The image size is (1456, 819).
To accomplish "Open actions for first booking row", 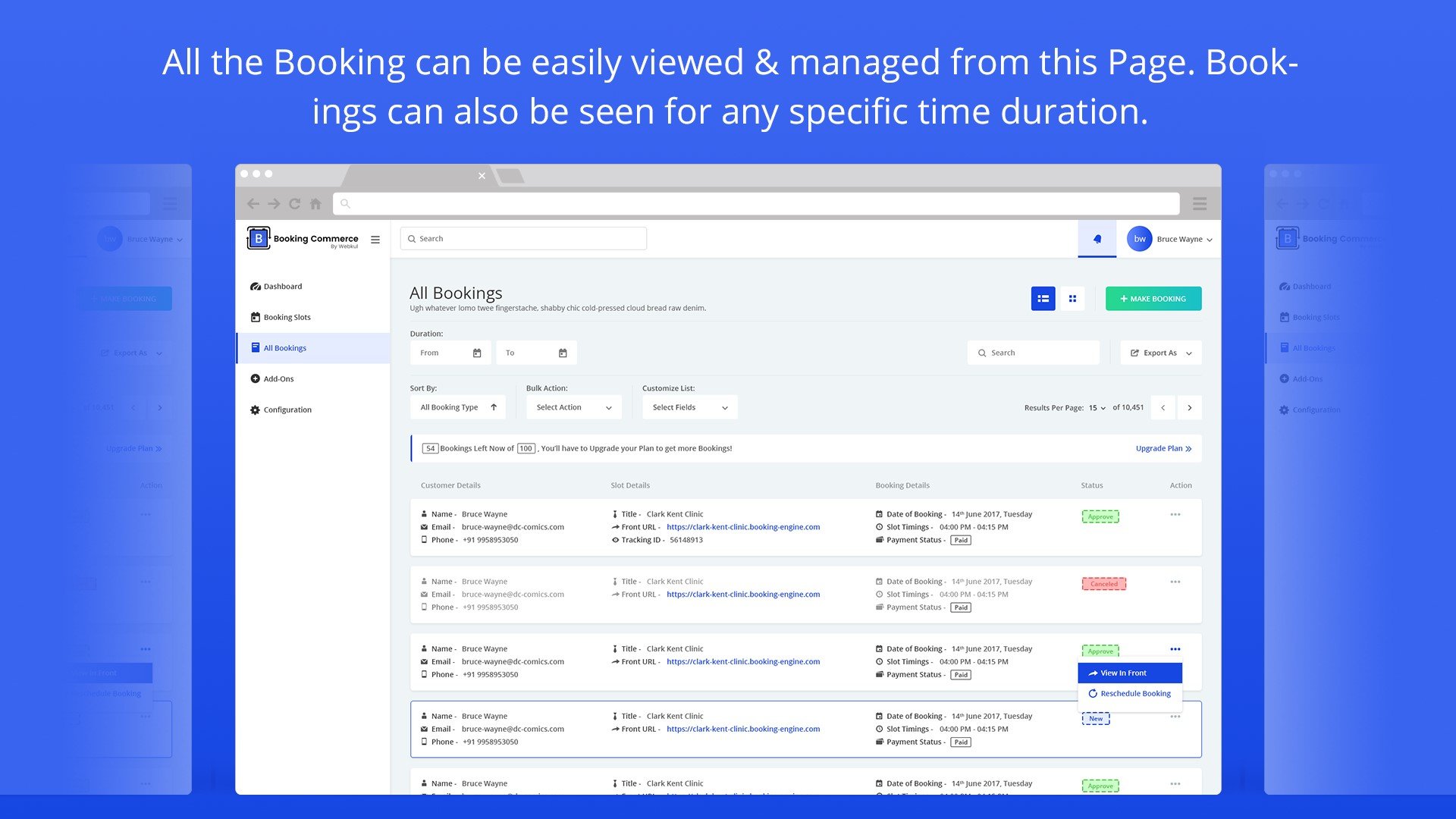I will coord(1175,514).
